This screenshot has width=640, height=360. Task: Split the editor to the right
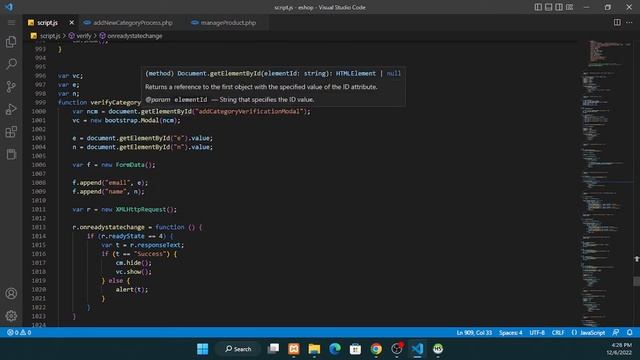coord(617,22)
